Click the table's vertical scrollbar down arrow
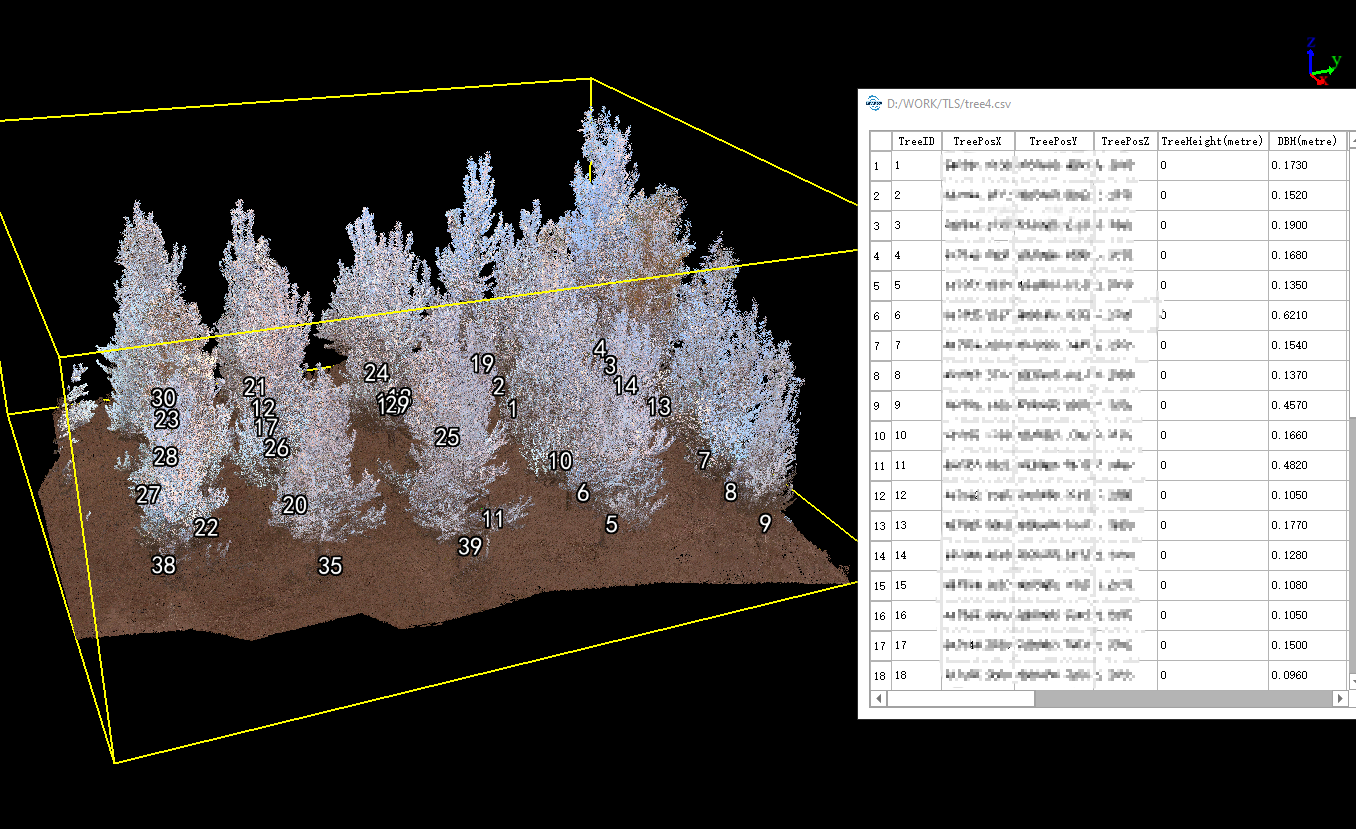The height and width of the screenshot is (829, 1356). click(x=1351, y=682)
